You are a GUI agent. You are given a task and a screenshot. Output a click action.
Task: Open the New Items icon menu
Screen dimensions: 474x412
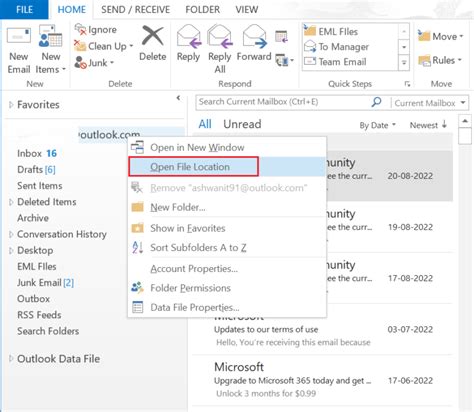click(x=51, y=37)
